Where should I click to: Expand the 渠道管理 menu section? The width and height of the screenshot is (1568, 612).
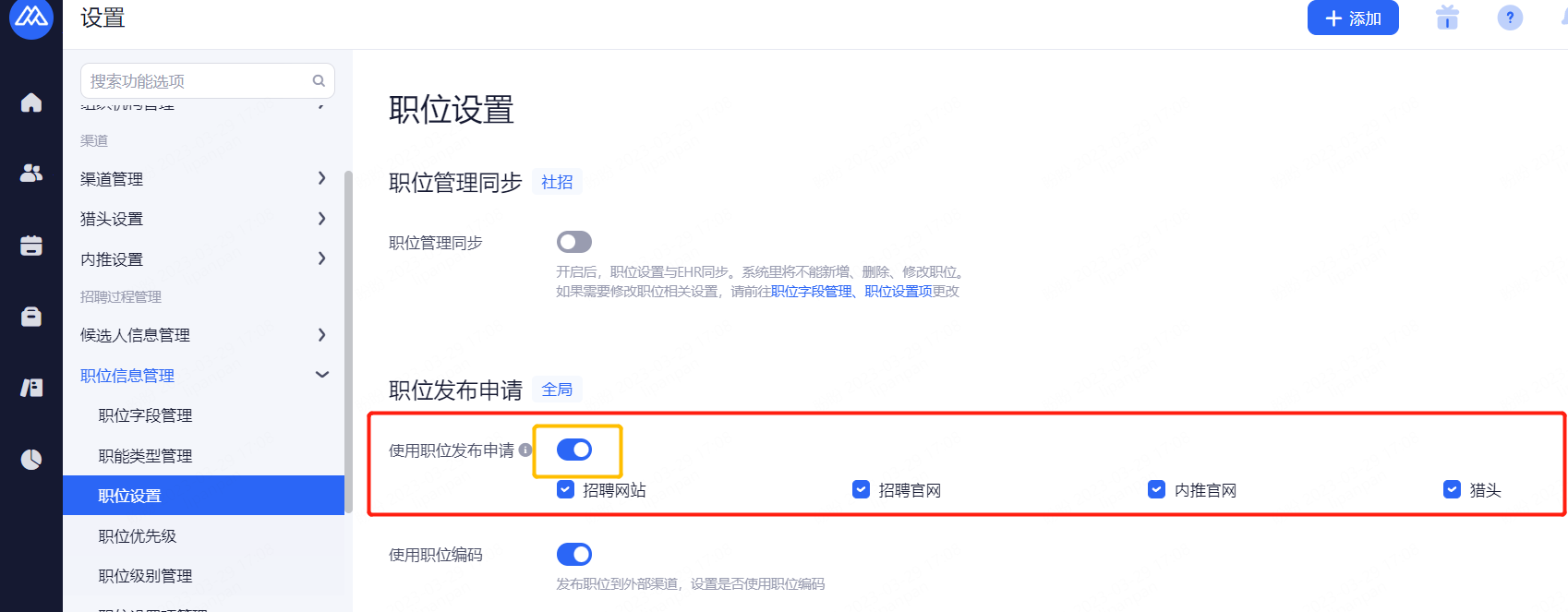(203, 178)
